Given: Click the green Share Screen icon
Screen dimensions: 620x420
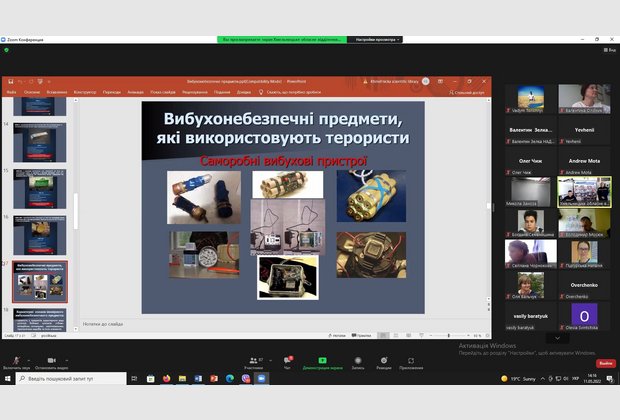Looking at the screenshot, I should coord(322,359).
